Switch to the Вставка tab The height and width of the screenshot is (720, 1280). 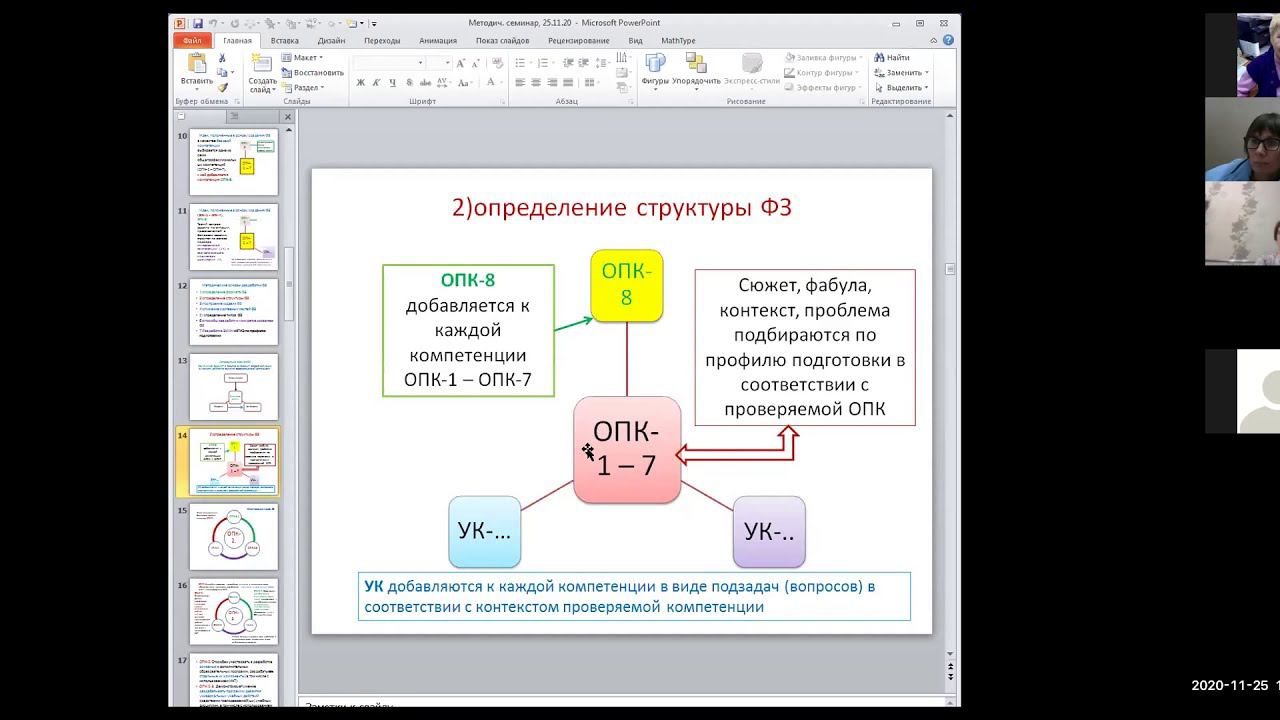[x=284, y=41]
